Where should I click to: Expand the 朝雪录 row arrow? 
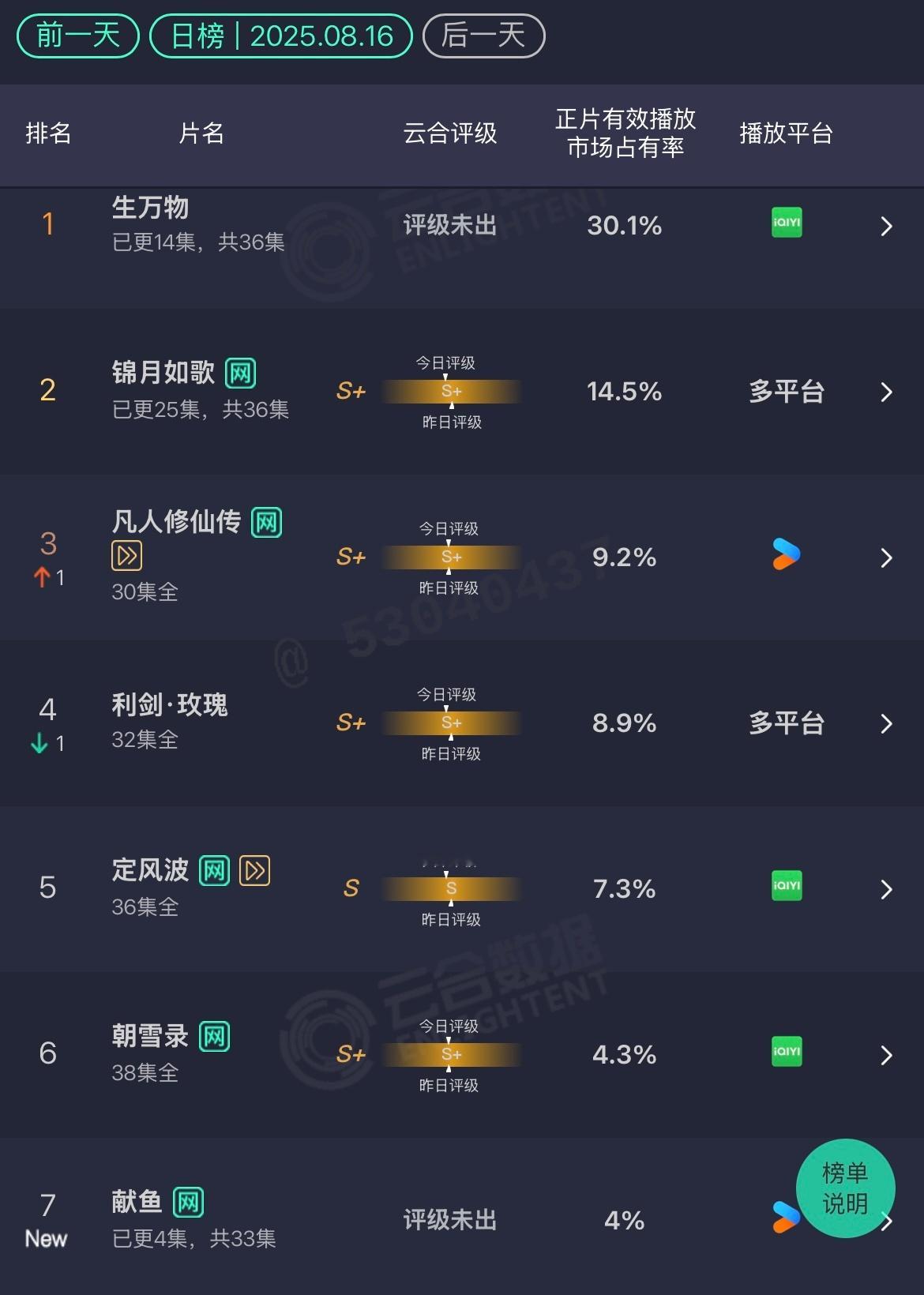886,1056
